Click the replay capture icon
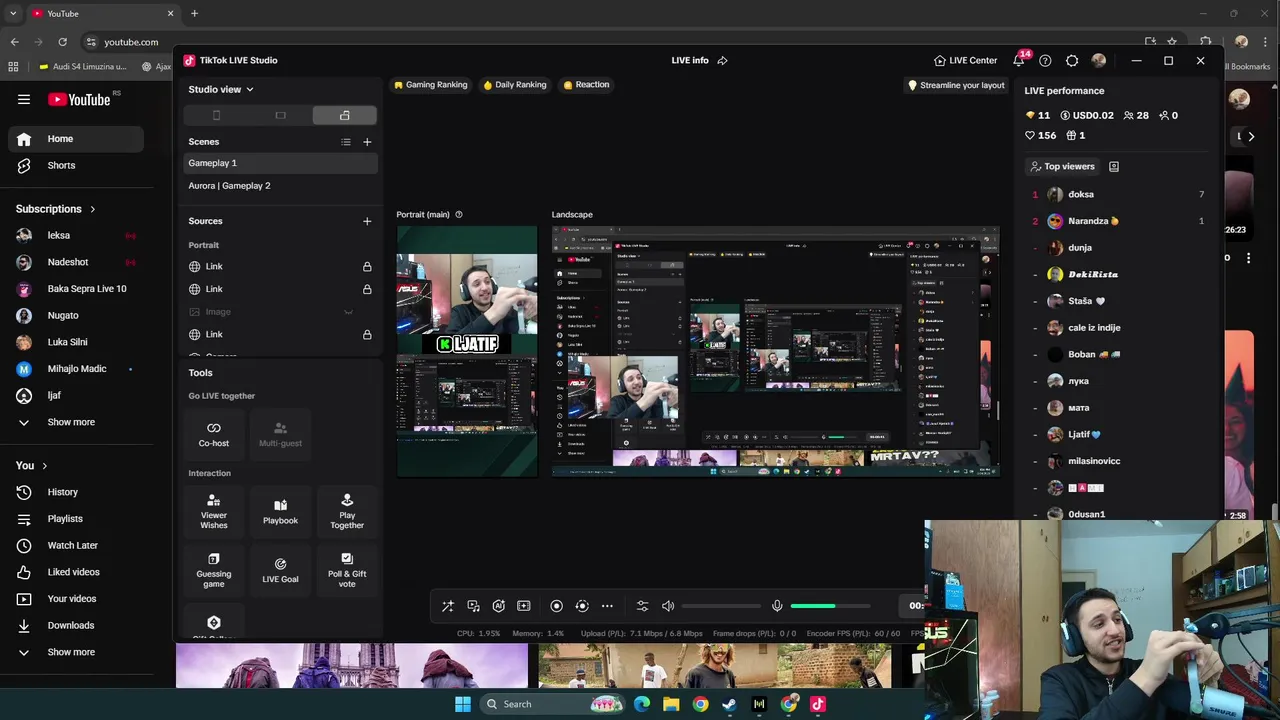The width and height of the screenshot is (1280, 720). (582, 606)
